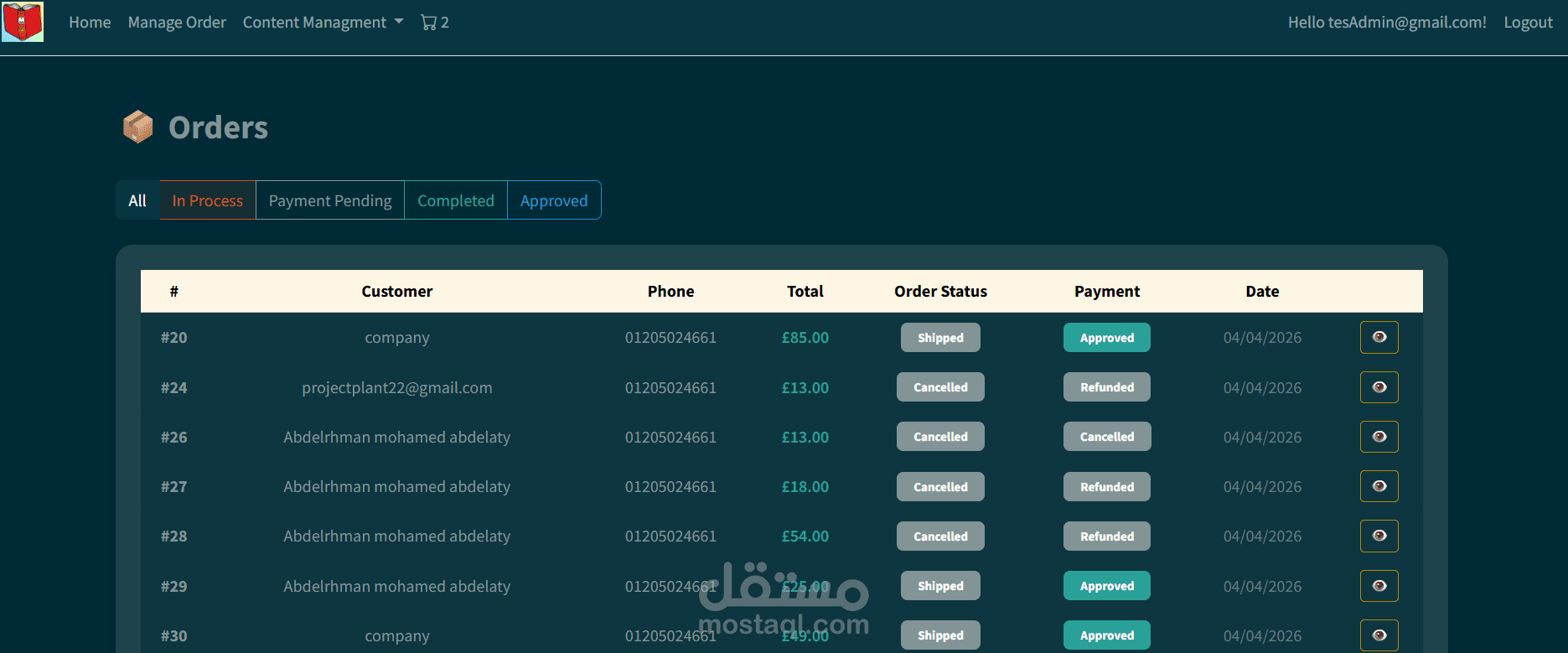
Task: Click the Order Status column header
Action: click(940, 292)
